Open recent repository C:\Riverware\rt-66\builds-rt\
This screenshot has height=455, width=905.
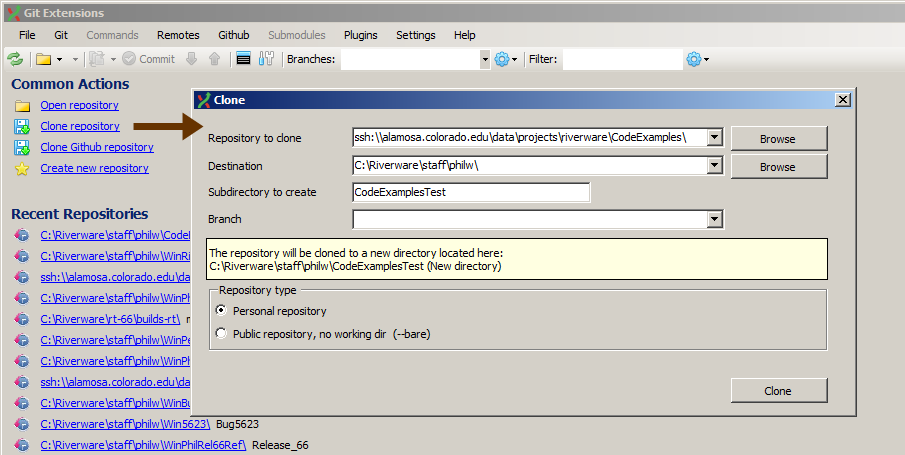pyautogui.click(x=110, y=319)
